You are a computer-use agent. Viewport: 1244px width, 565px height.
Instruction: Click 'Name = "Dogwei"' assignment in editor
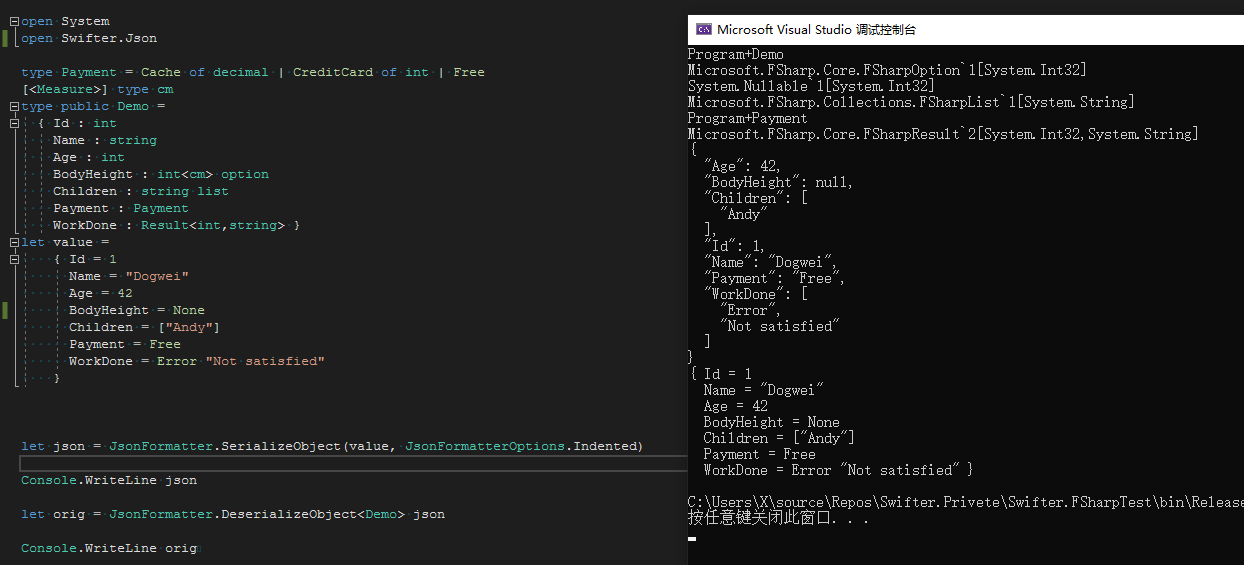(x=129, y=276)
